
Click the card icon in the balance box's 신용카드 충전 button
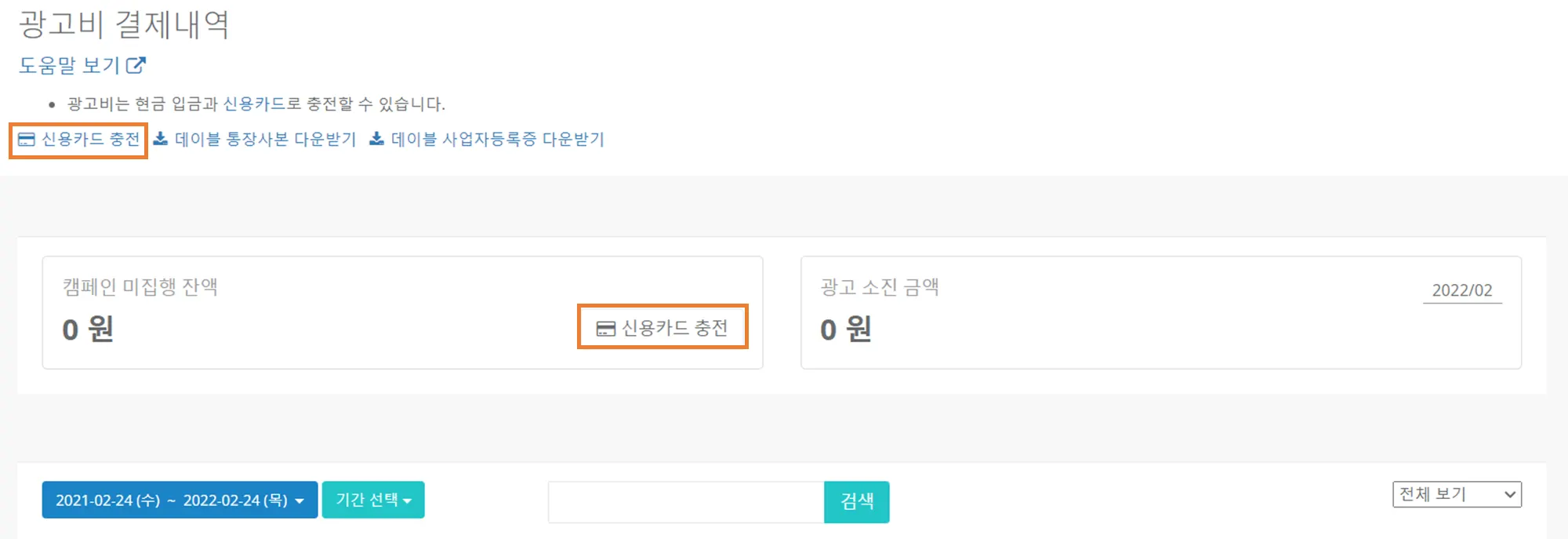point(605,329)
